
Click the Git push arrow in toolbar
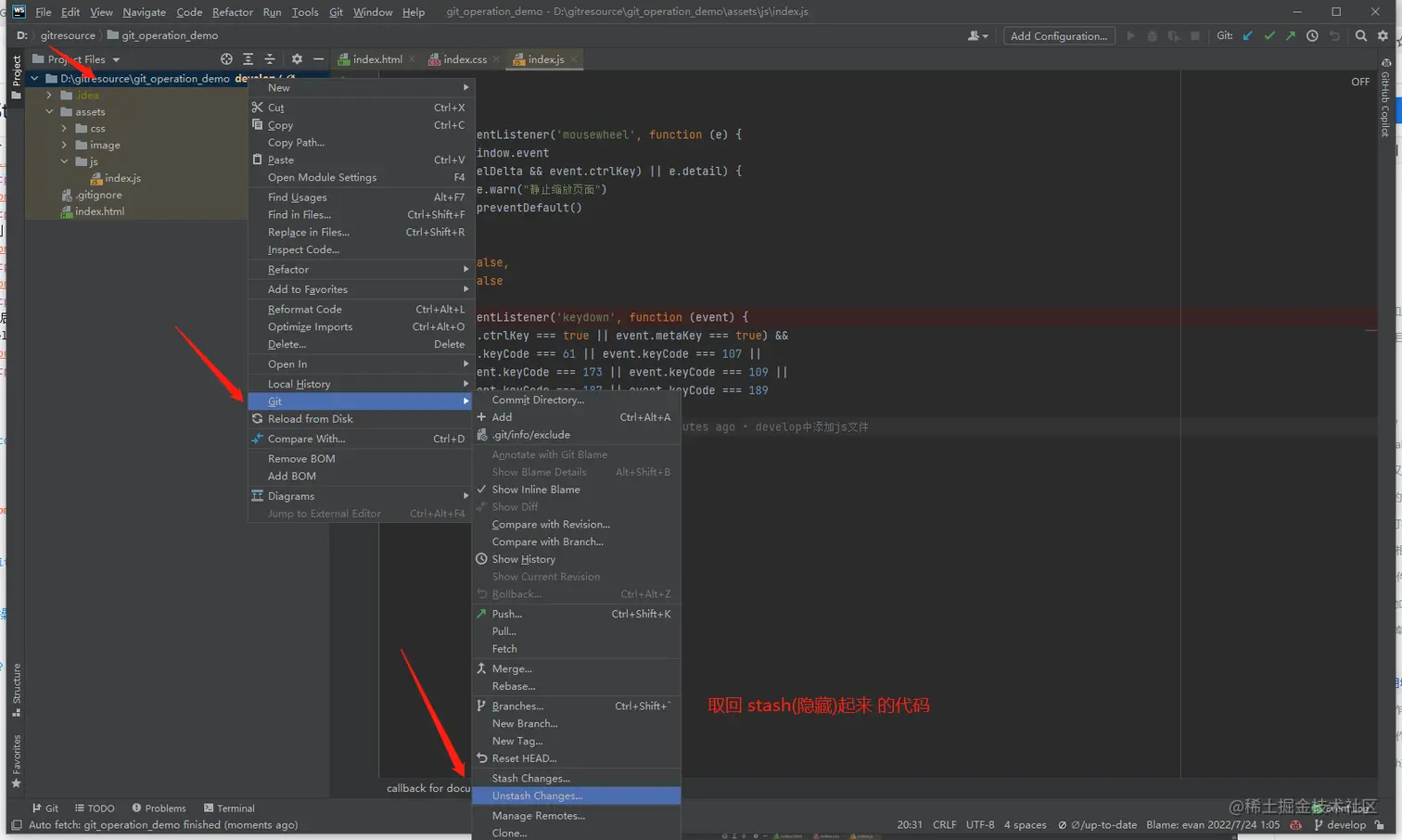(1290, 36)
